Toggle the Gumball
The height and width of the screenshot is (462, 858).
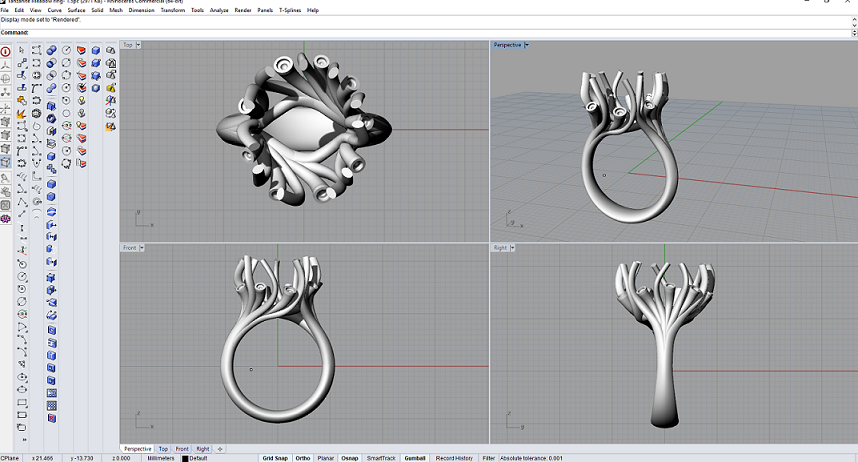point(415,458)
